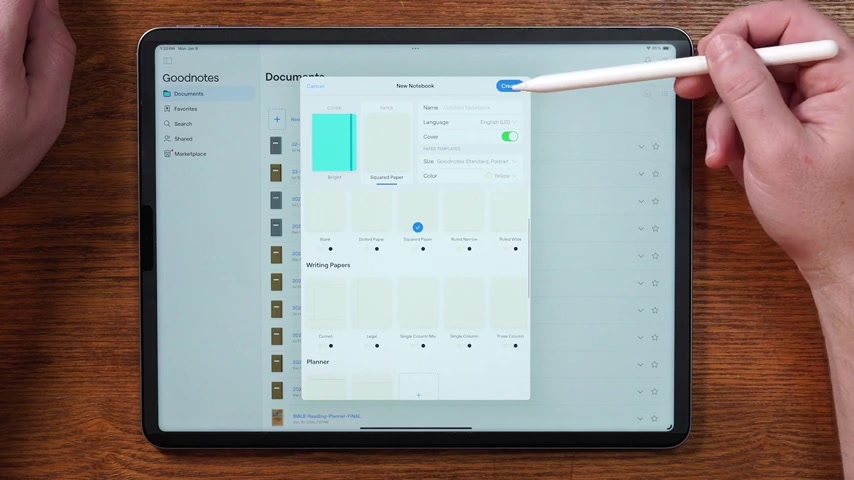Click the blue Create button
854x480 pixels.
509,86
